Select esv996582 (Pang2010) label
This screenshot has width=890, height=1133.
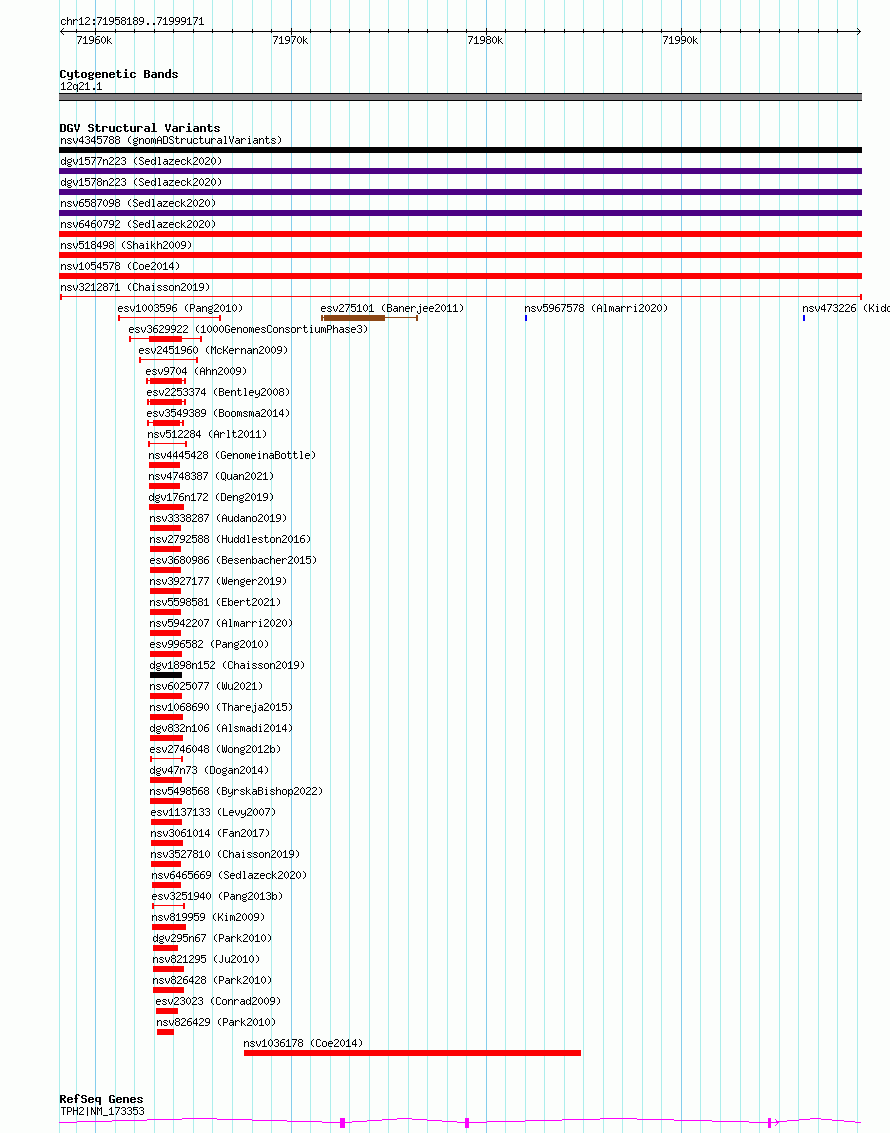point(209,643)
